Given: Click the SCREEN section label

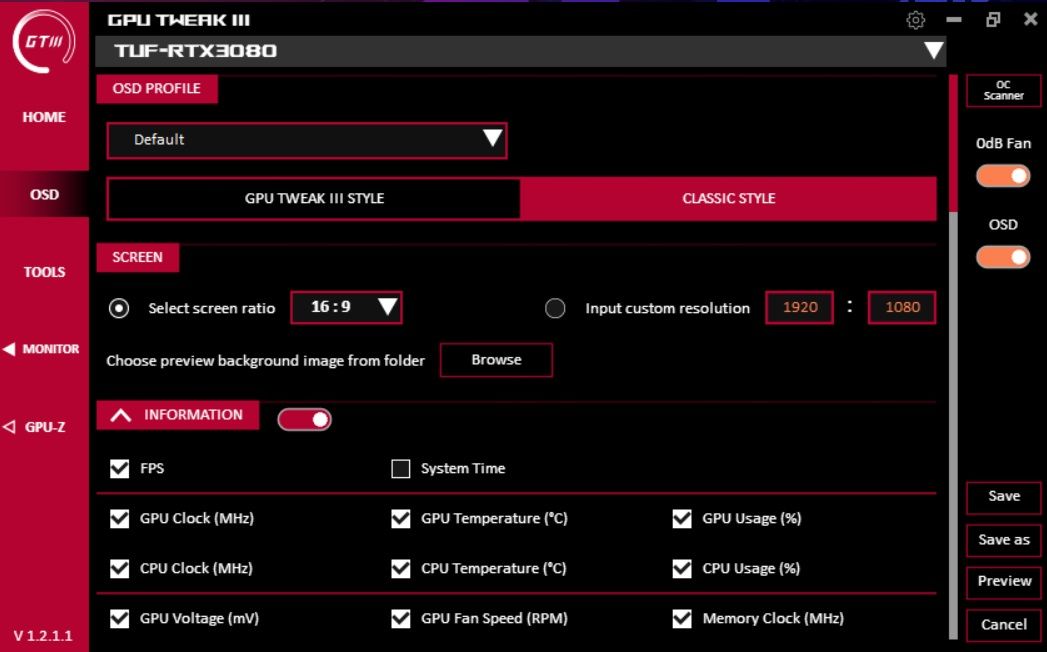Looking at the screenshot, I should 138,258.
